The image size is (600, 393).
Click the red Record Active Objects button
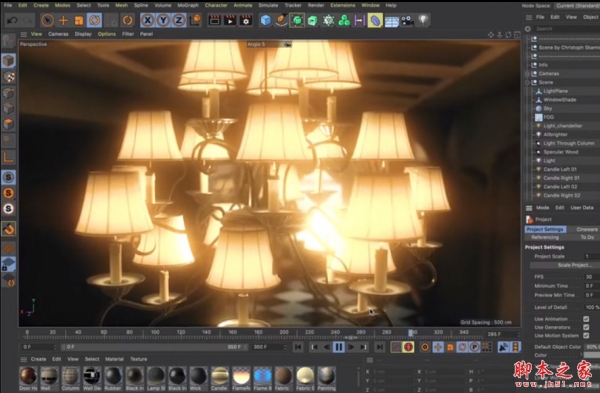click(409, 347)
